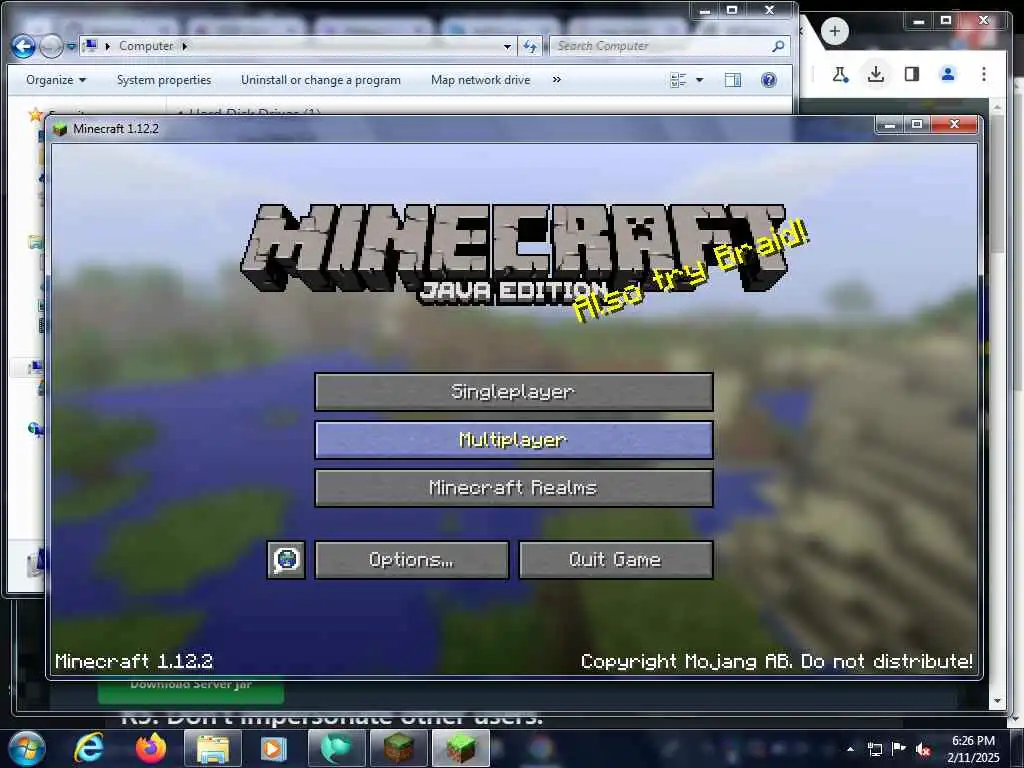Open Firefox from taskbar
Image resolution: width=1024 pixels, height=768 pixels.
click(x=150, y=748)
